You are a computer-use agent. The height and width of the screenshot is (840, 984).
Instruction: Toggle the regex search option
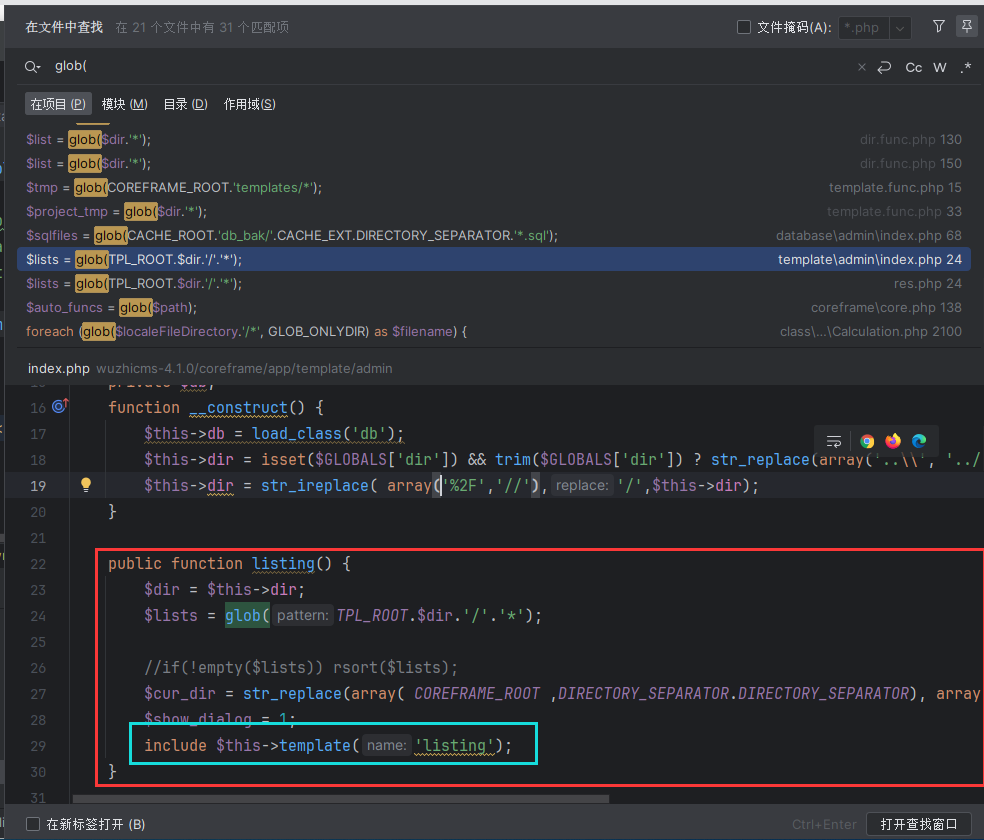point(965,67)
